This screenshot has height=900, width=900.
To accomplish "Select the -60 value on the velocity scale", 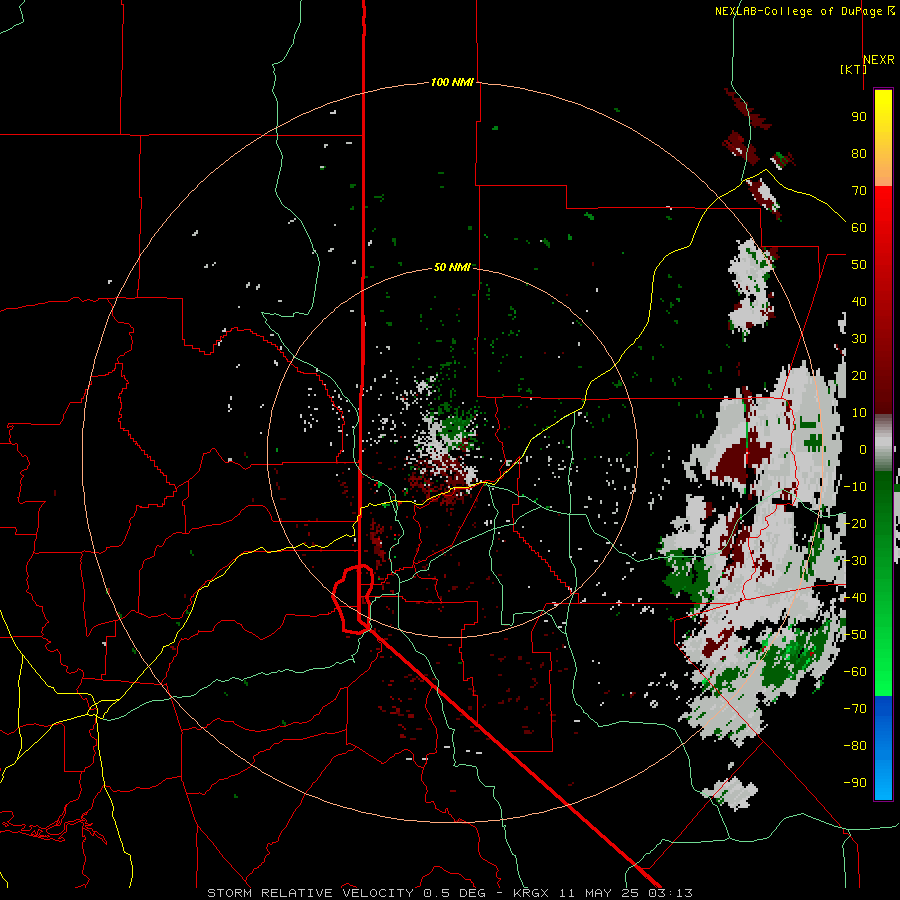I will (x=855, y=672).
